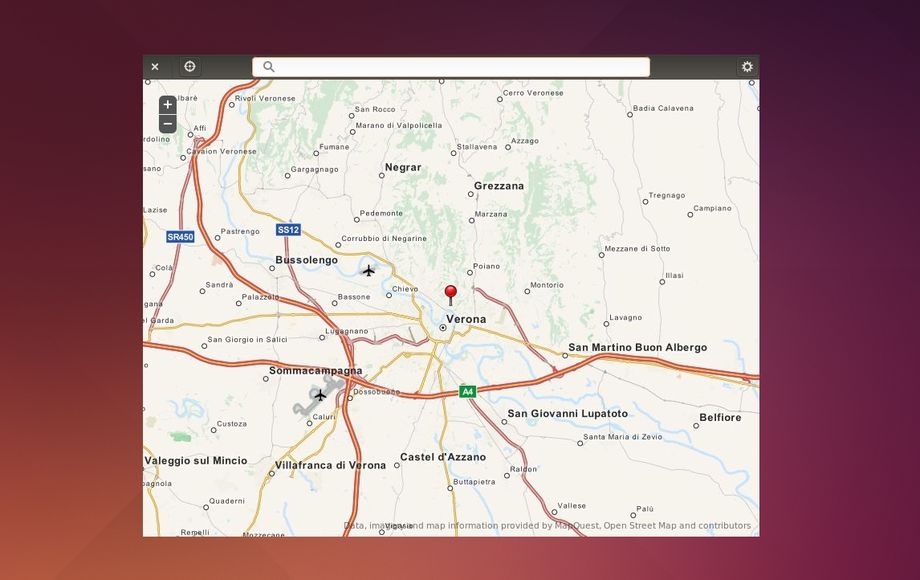
Task: Click the Vallese label
Action: 571,506
